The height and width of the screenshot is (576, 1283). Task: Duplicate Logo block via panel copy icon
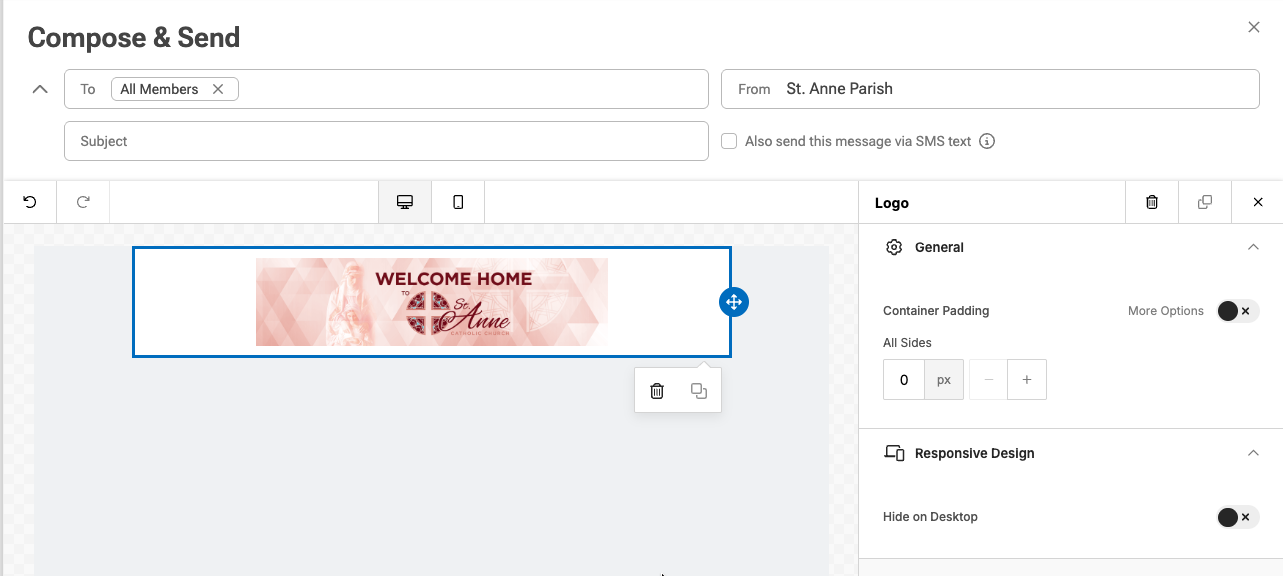[1205, 202]
